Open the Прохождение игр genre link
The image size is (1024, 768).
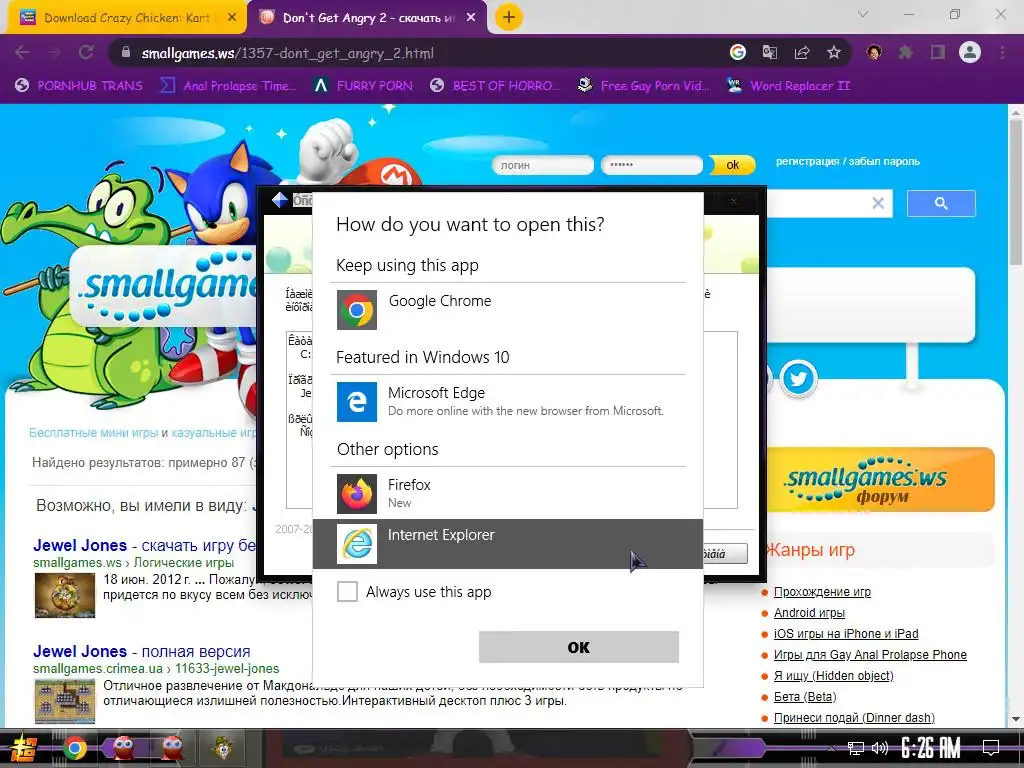coord(822,592)
